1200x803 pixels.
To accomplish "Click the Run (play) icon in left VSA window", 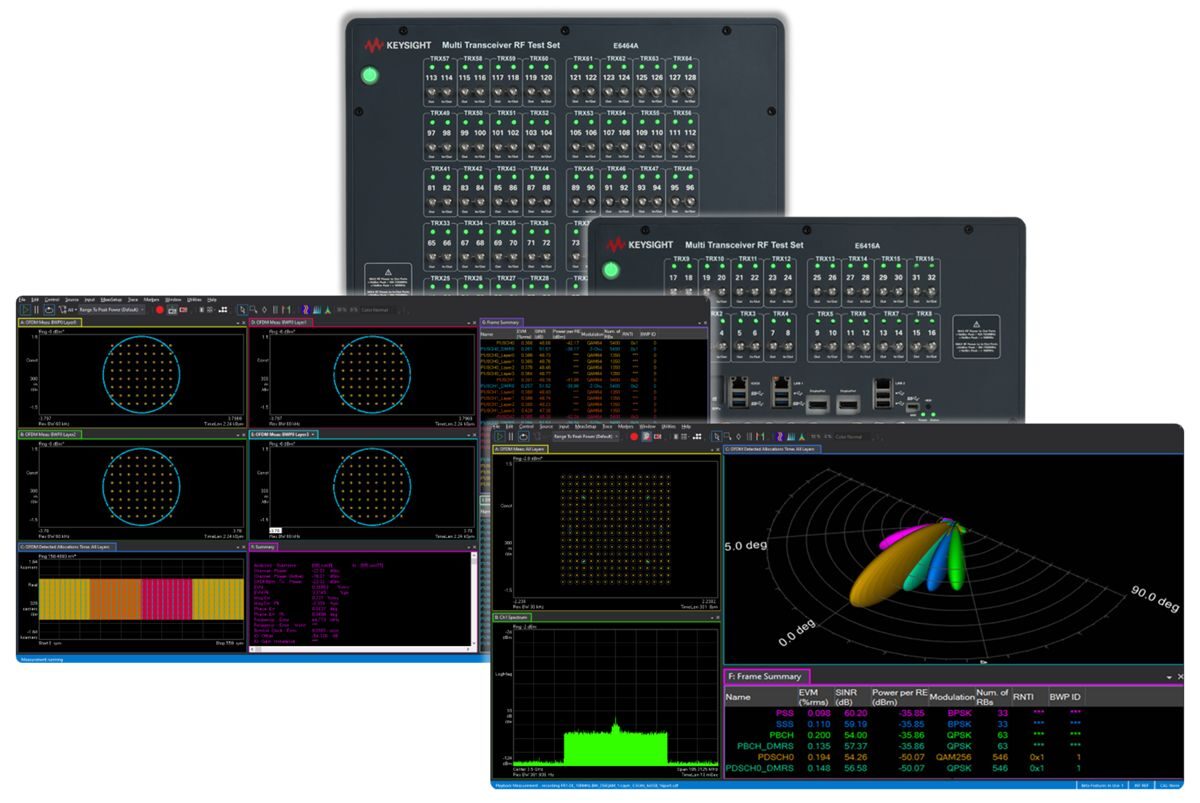I will [26, 310].
